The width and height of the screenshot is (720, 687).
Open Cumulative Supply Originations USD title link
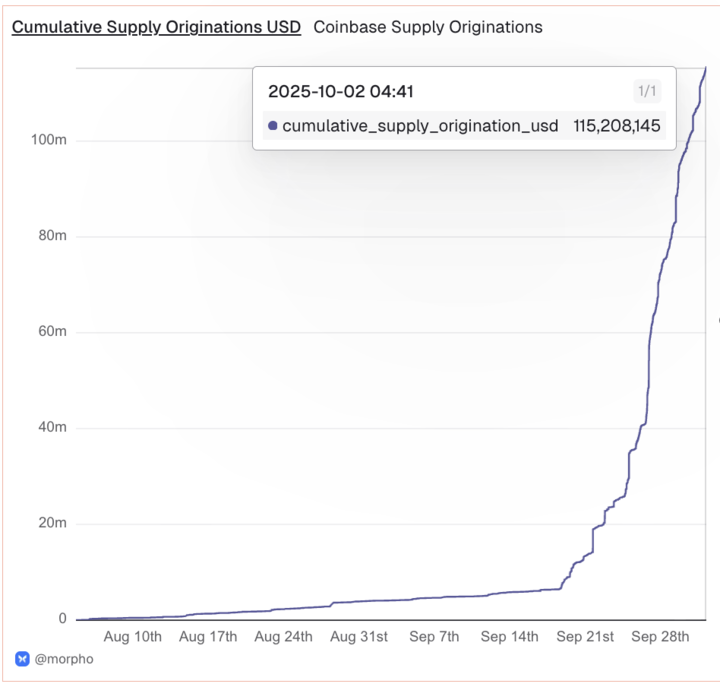(x=156, y=27)
